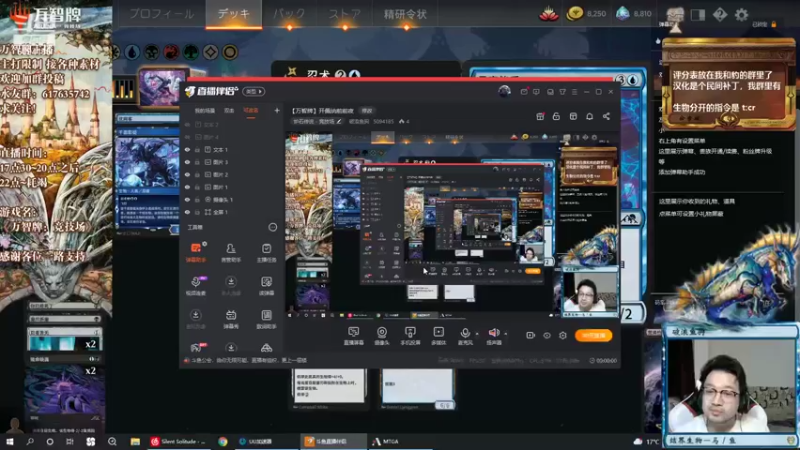Select the 全屏 1 layer row
Image resolution: width=800 pixels, height=450 pixels.
pos(232,212)
